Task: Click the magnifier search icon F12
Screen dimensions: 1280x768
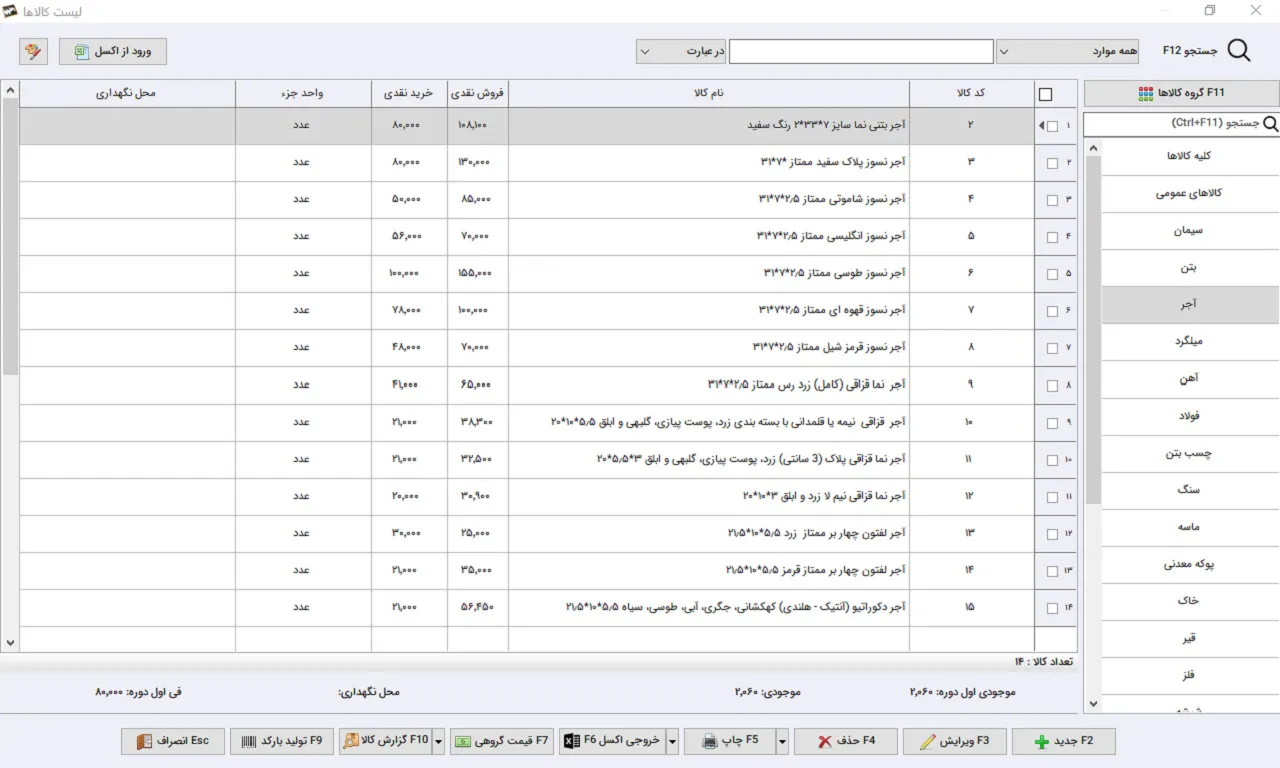Action: [x=1239, y=51]
